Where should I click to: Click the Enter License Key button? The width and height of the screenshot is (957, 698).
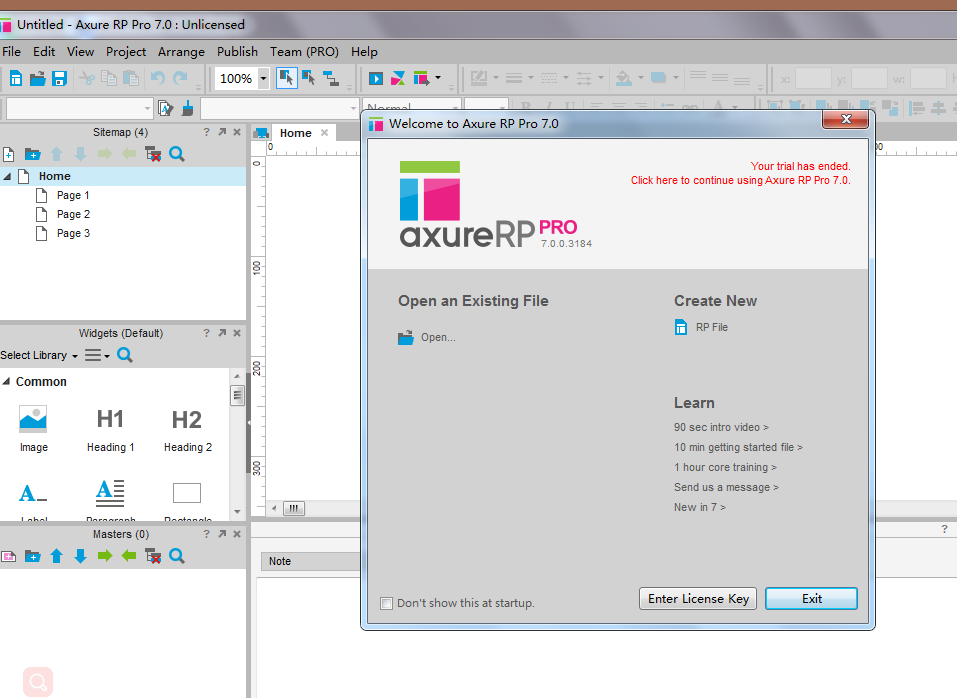click(x=697, y=598)
